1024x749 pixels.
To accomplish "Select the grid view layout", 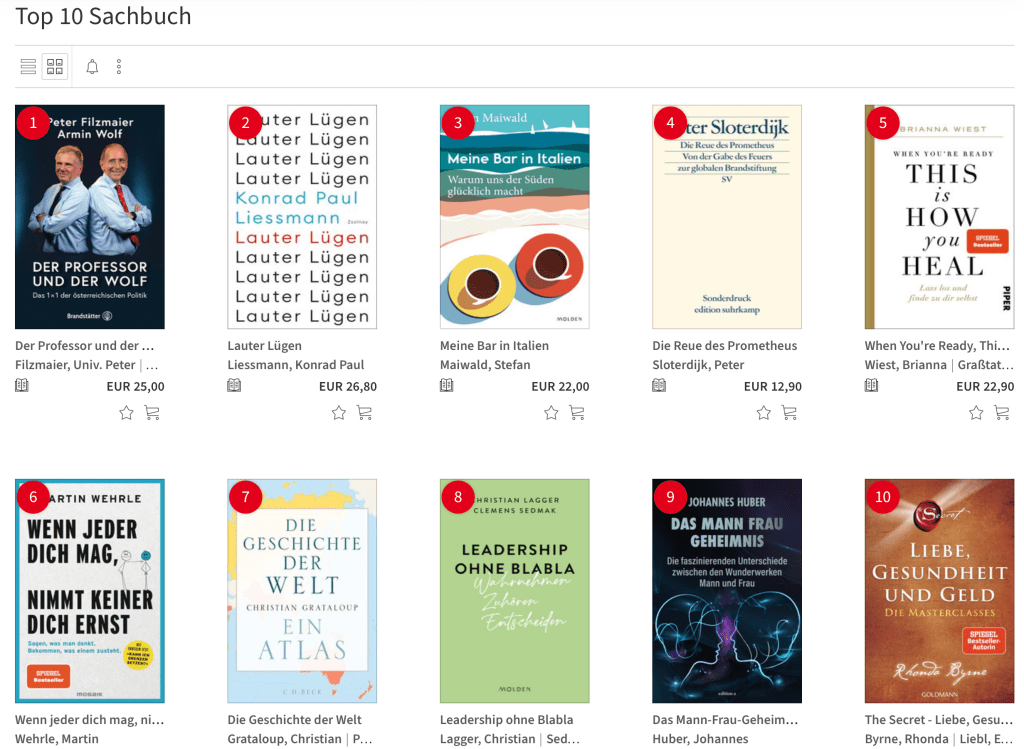I will [x=55, y=67].
